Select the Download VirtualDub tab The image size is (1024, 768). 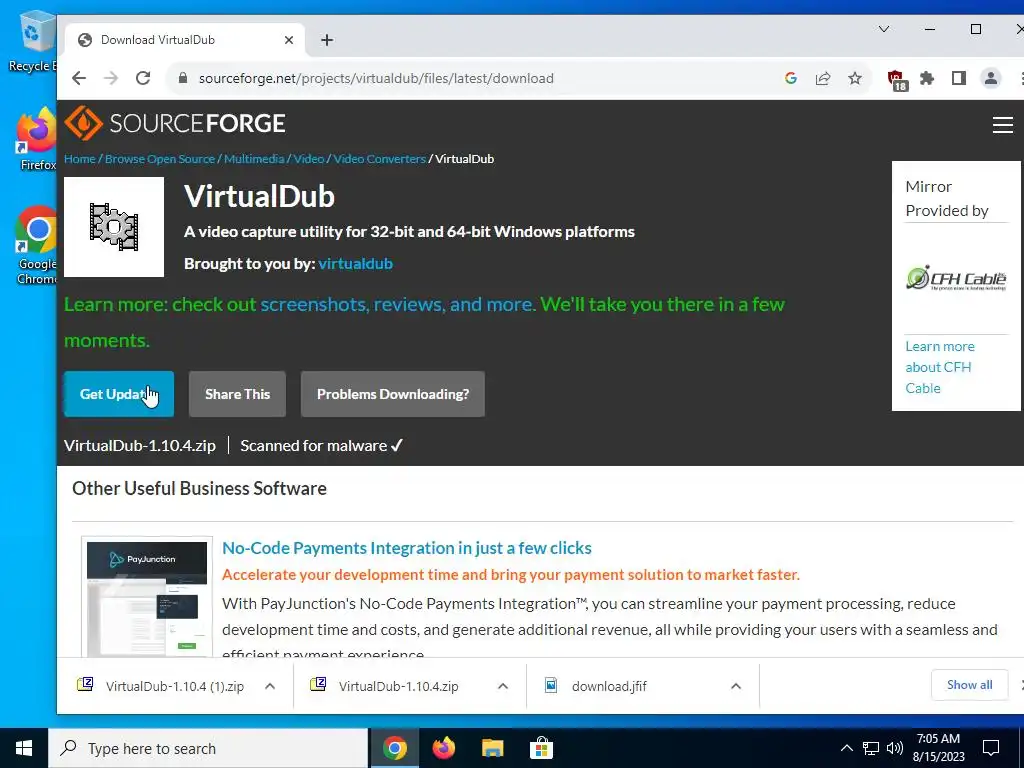coord(185,40)
